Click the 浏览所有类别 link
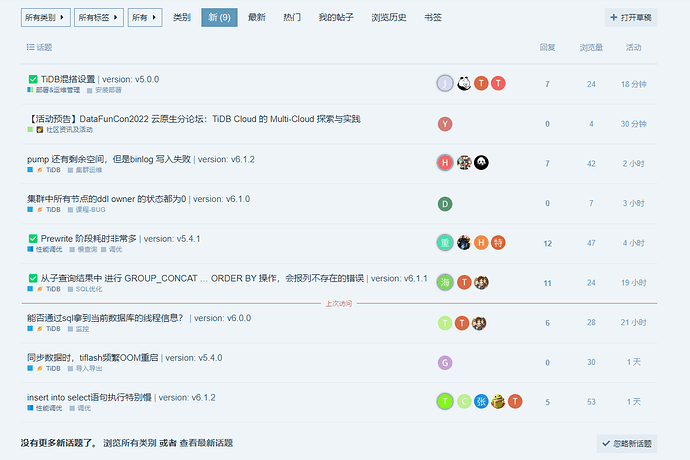The width and height of the screenshot is (690, 460). pos(130,443)
